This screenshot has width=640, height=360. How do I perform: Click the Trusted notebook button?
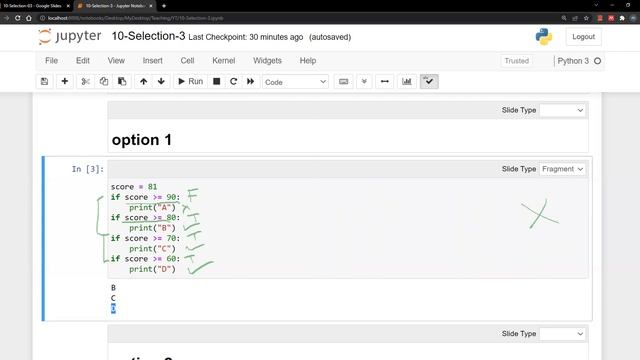click(516, 61)
